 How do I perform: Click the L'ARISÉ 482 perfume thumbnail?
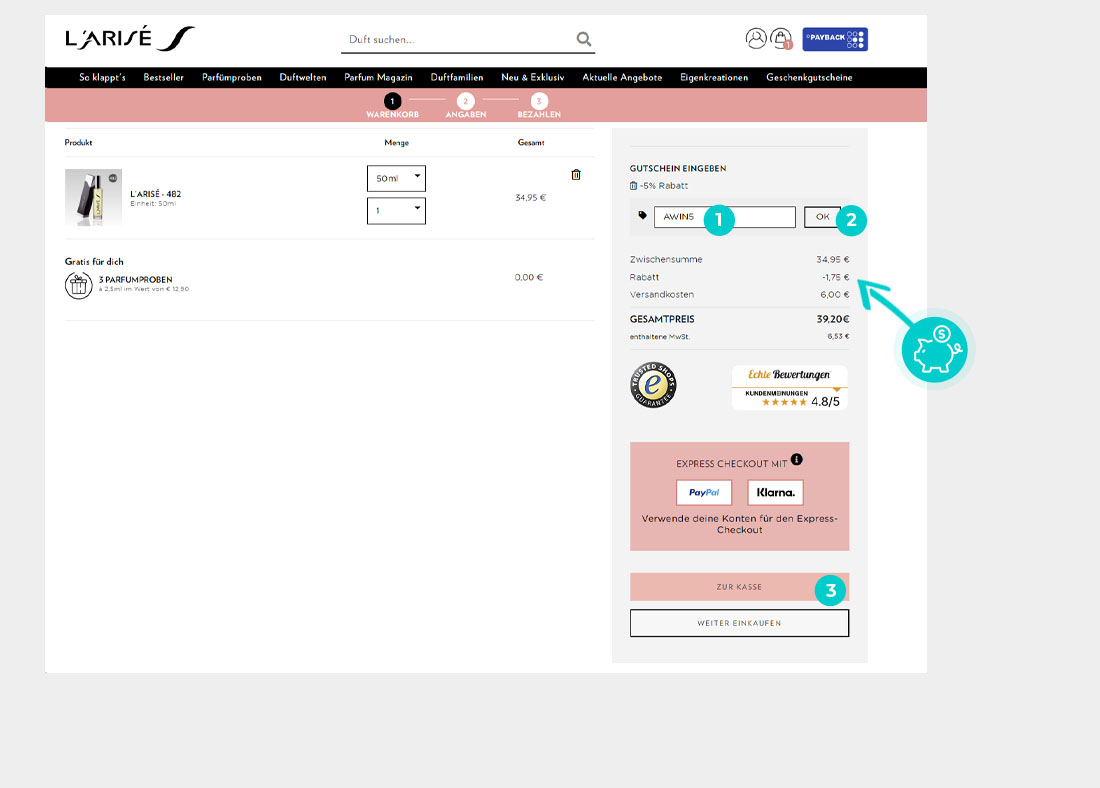pyautogui.click(x=93, y=197)
